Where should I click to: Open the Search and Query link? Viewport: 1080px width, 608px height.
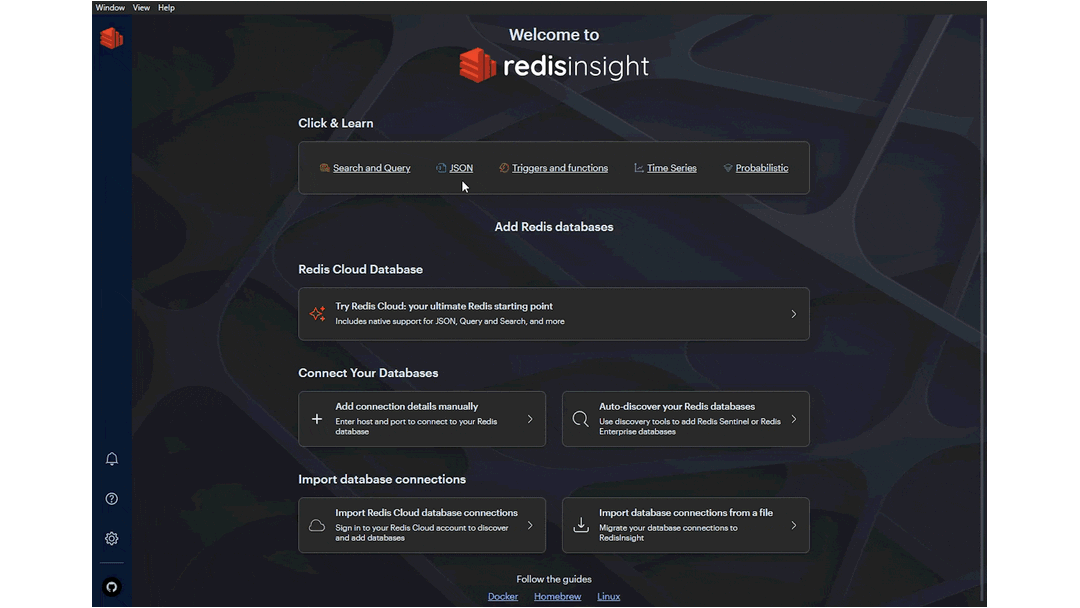[x=371, y=168]
